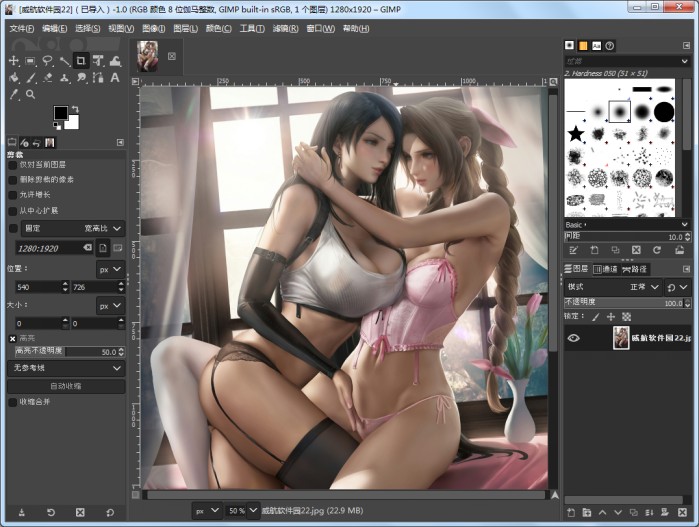
Task: Open the 位置 px unit dropdown
Action: [110, 269]
